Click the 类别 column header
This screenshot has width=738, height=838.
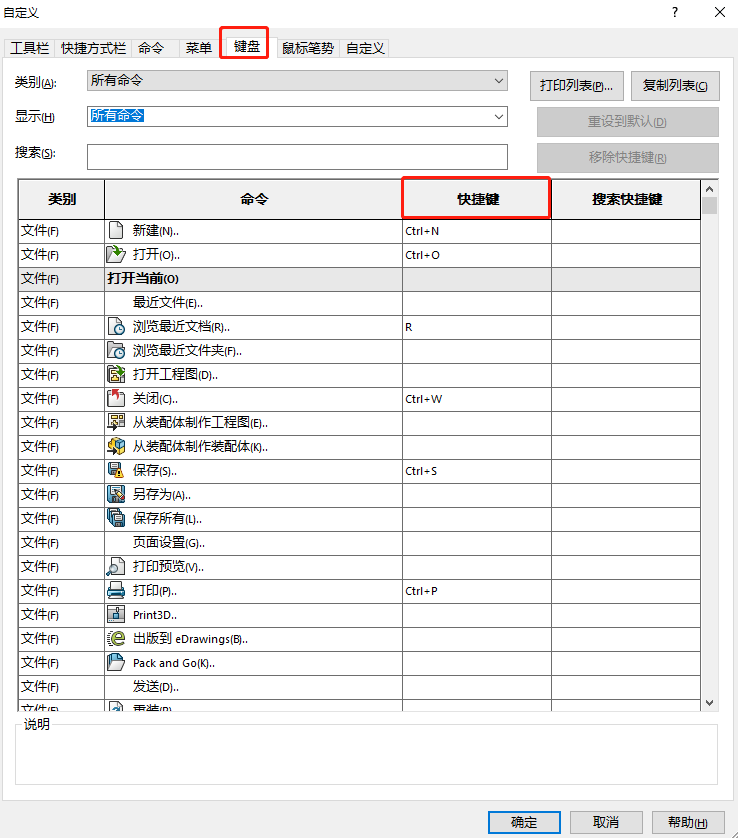(62, 199)
